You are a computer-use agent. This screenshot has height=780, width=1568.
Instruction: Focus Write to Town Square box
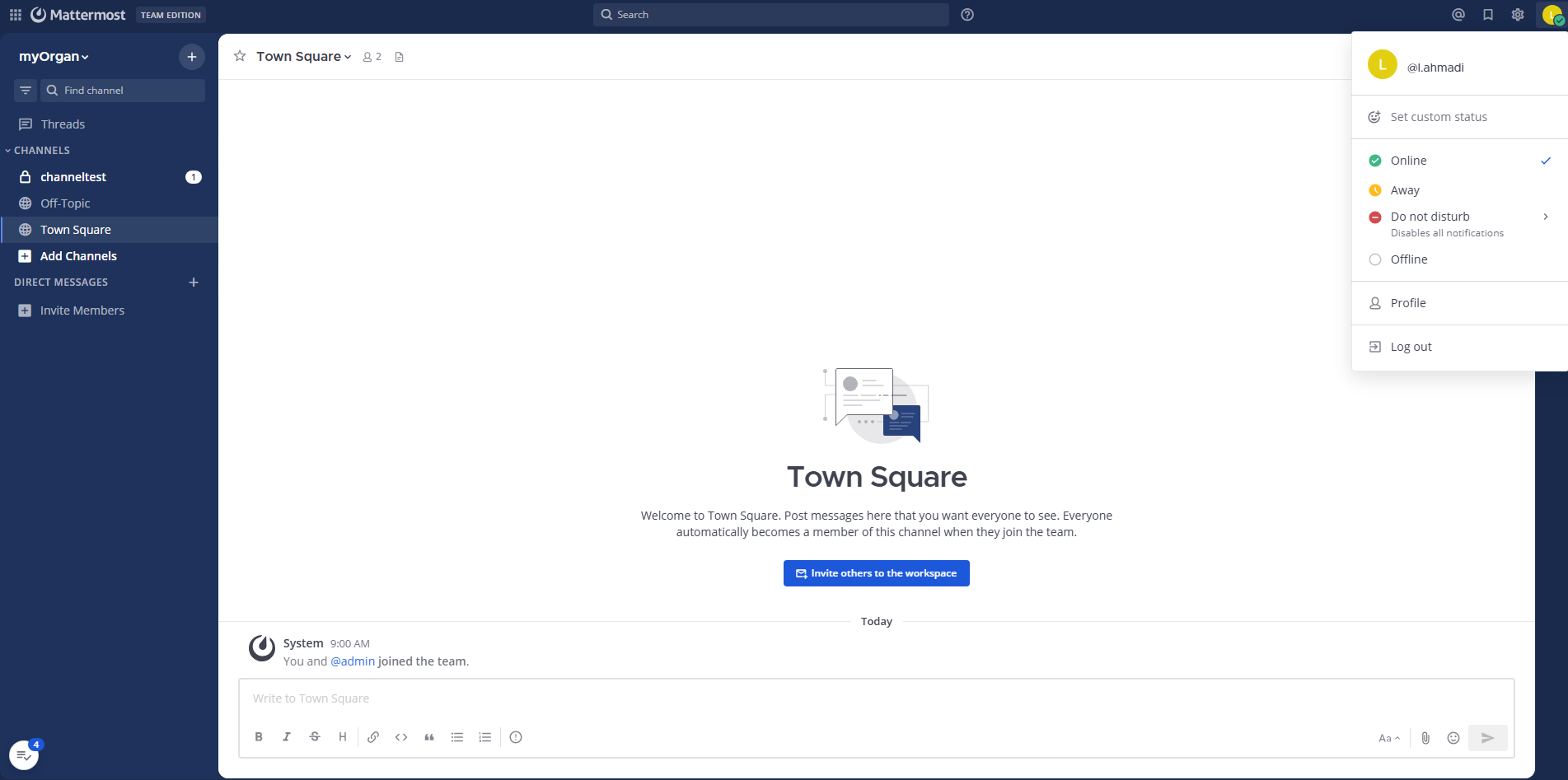877,698
